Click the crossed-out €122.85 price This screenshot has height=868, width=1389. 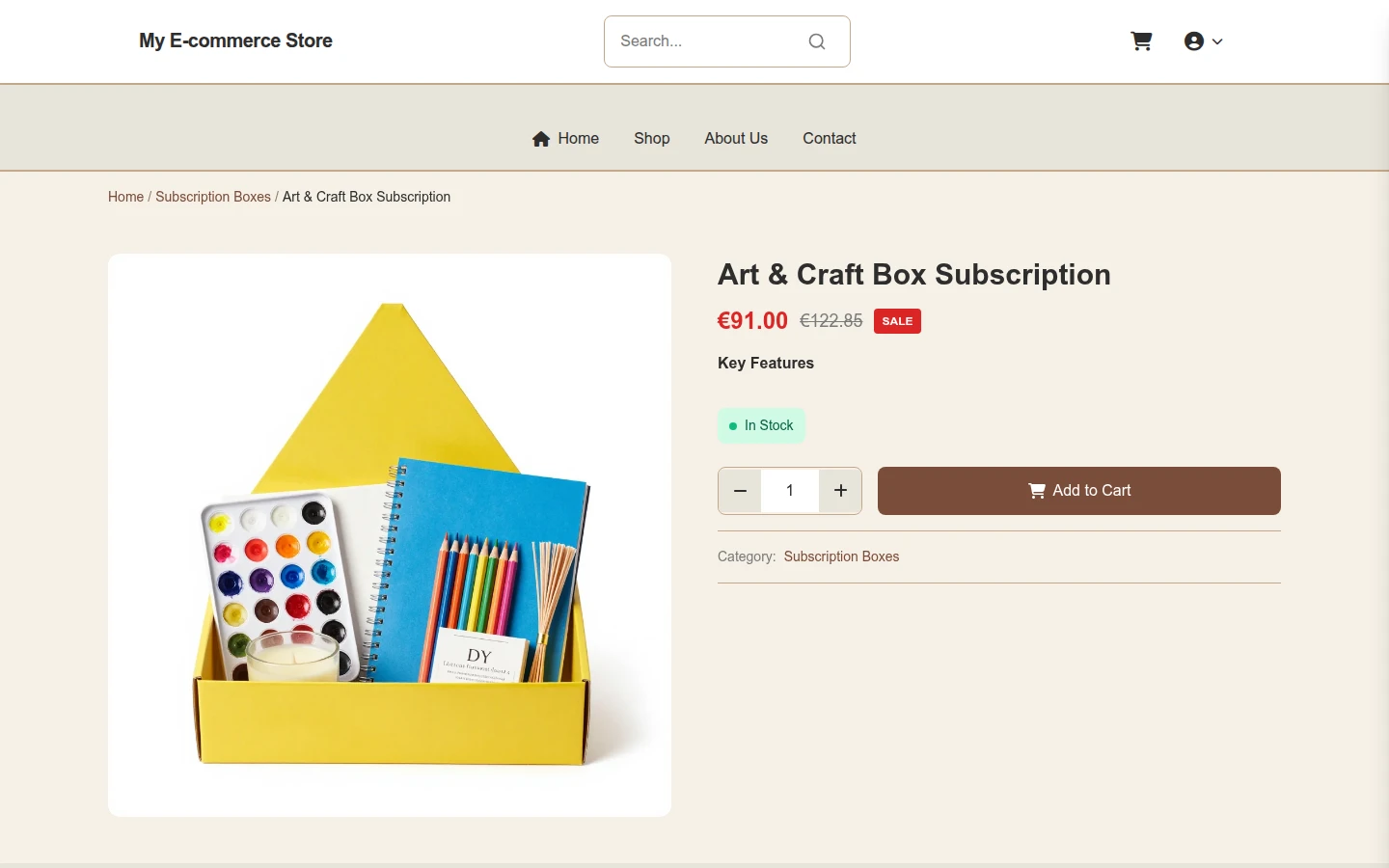point(831,321)
